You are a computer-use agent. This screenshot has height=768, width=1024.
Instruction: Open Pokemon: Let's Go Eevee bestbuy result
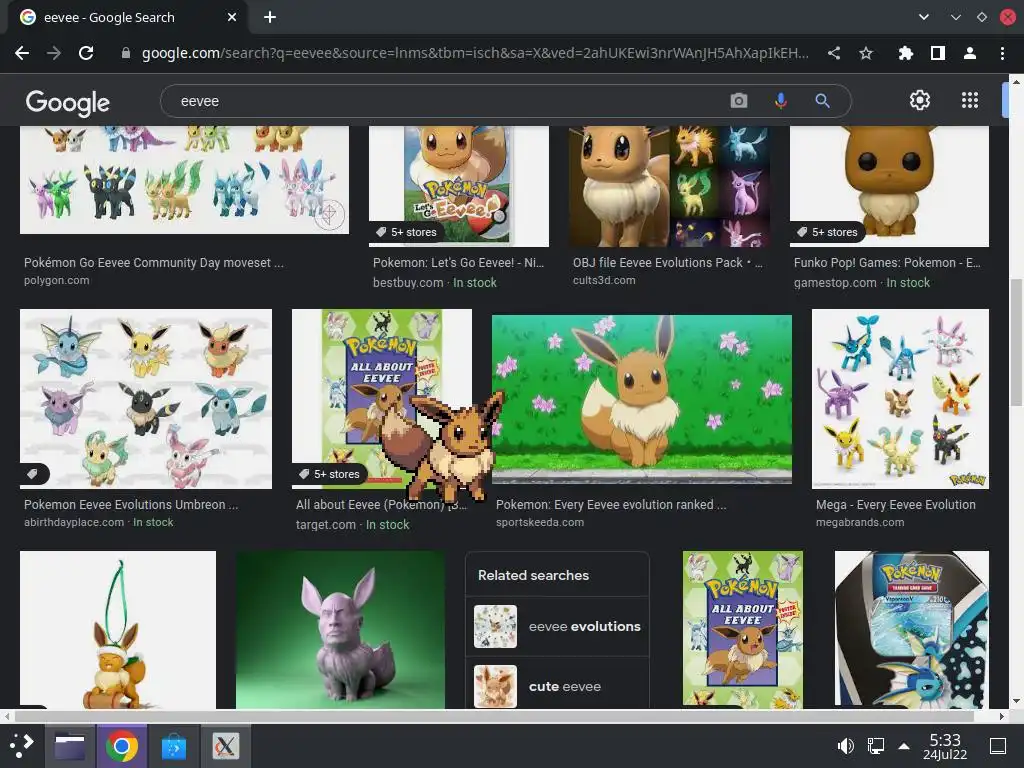(458, 263)
